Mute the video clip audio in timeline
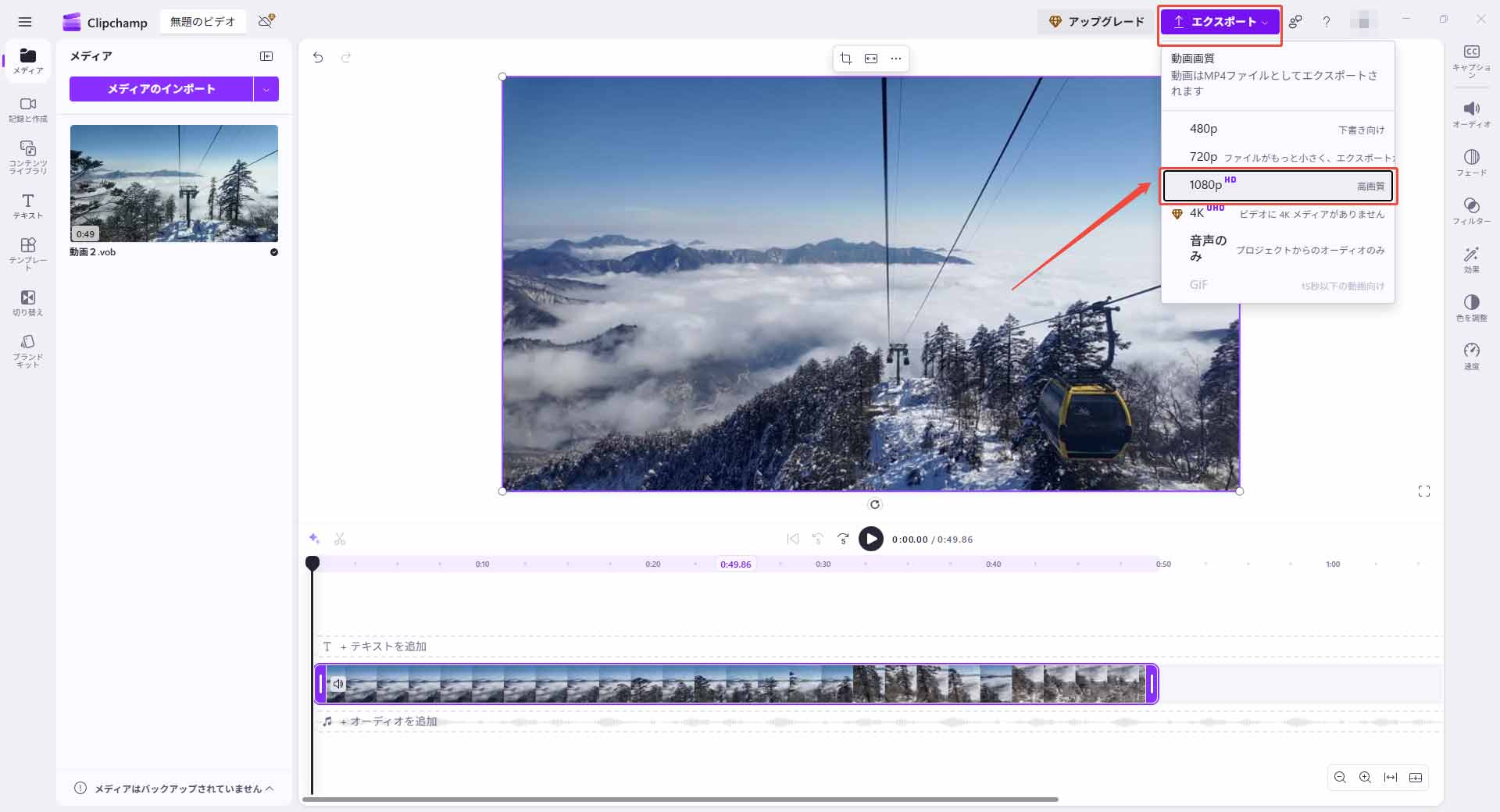The image size is (1500, 812). [338, 685]
